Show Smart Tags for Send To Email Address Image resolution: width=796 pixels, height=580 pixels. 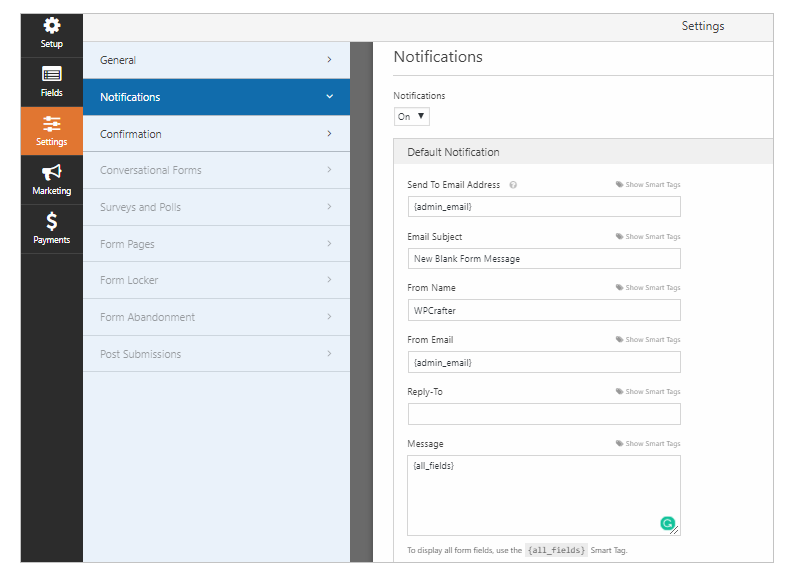648,185
